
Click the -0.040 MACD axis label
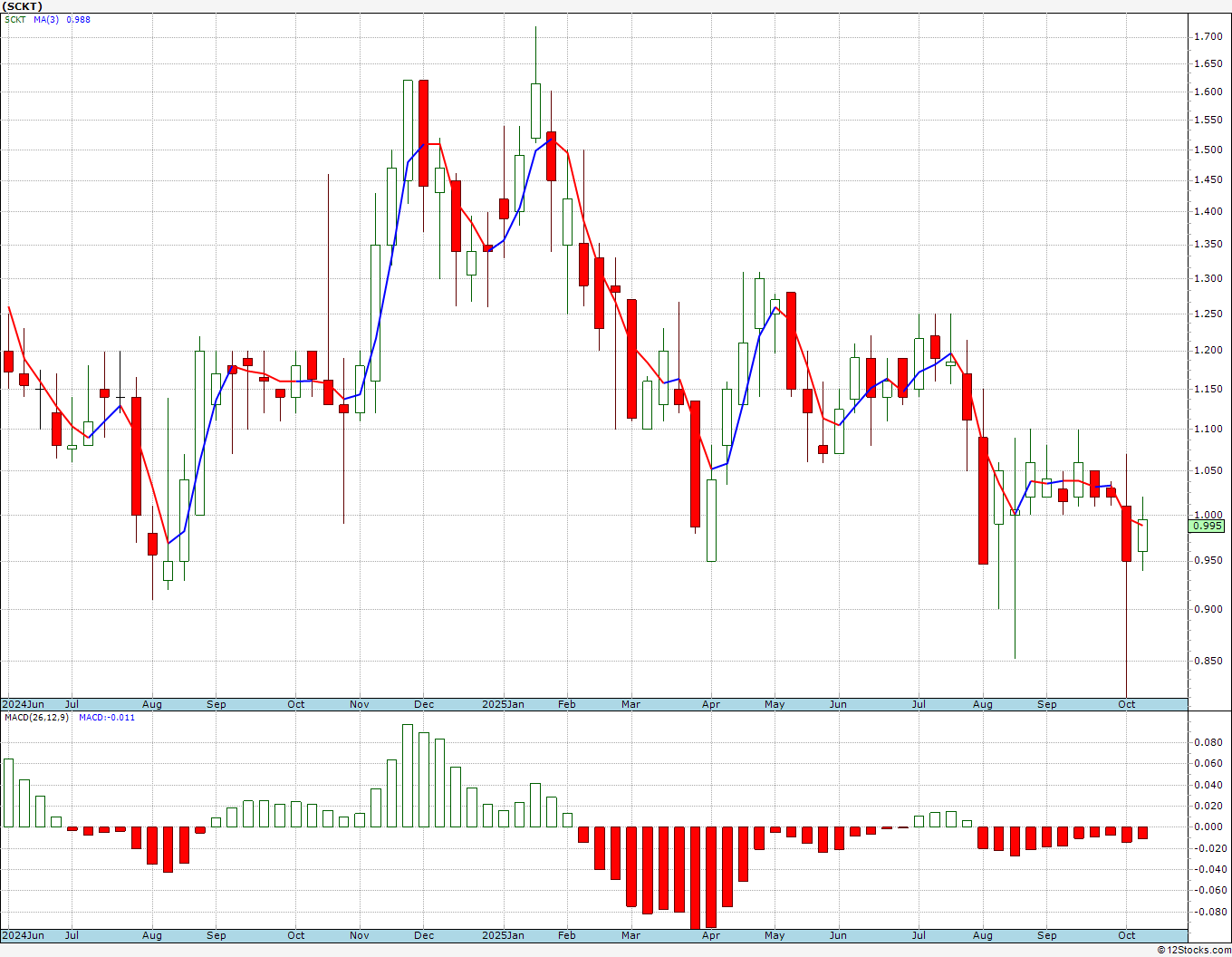1208,870
